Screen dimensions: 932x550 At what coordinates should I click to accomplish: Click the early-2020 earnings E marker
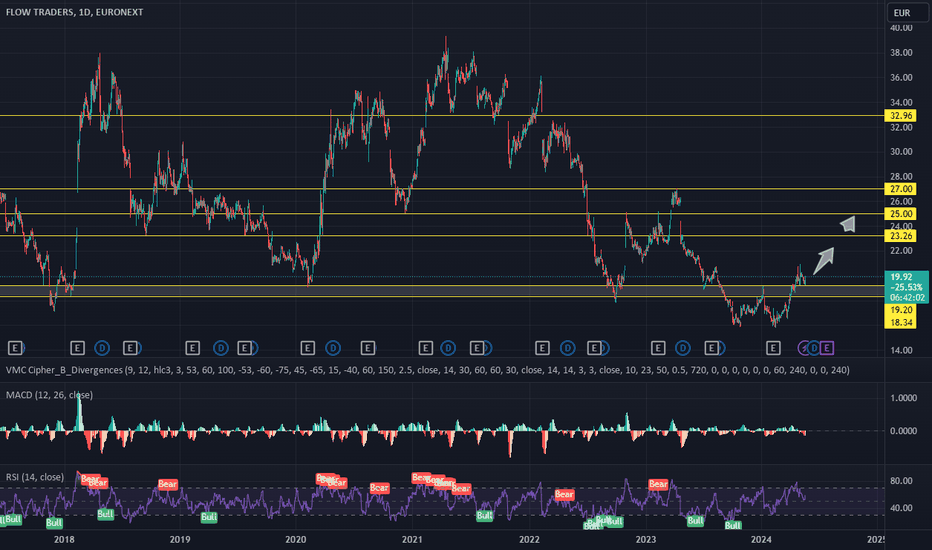[x=307, y=348]
